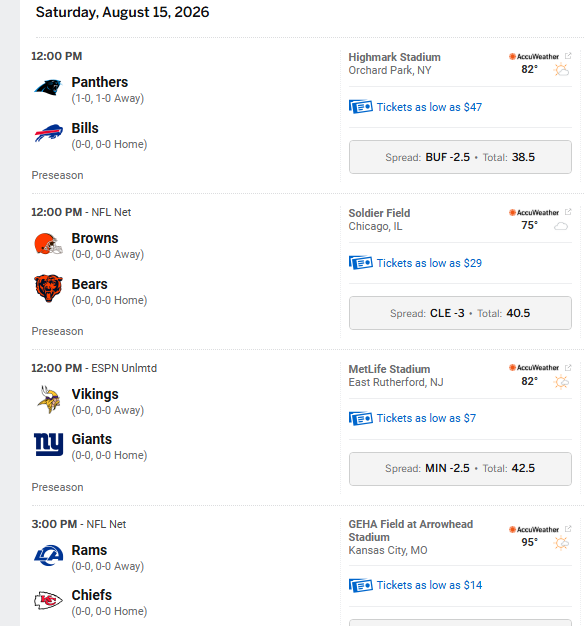Open AccuWeather external link for Soldier Field
This screenshot has width=585, height=626.
click(568, 212)
